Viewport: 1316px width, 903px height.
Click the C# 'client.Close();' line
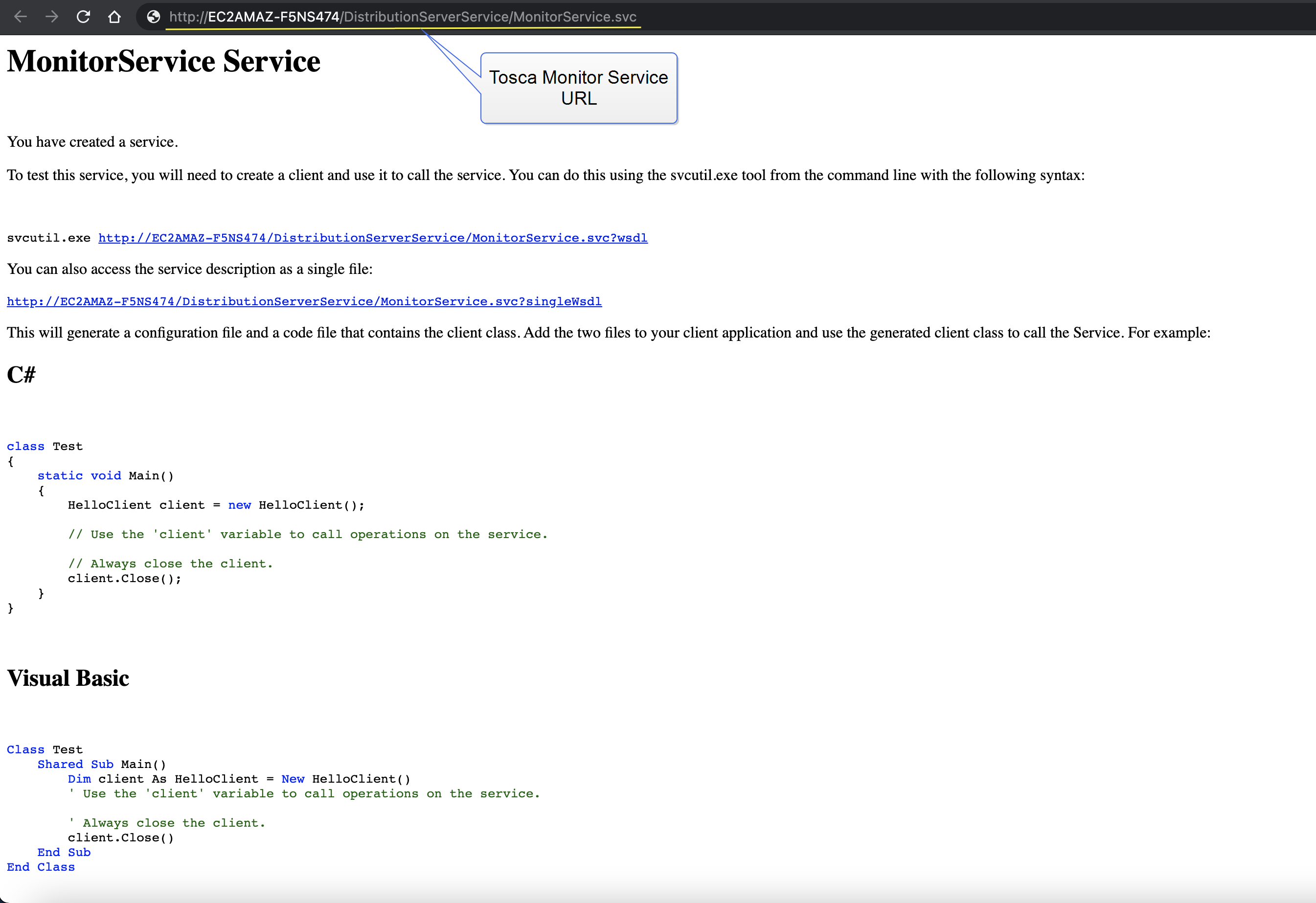pos(125,579)
